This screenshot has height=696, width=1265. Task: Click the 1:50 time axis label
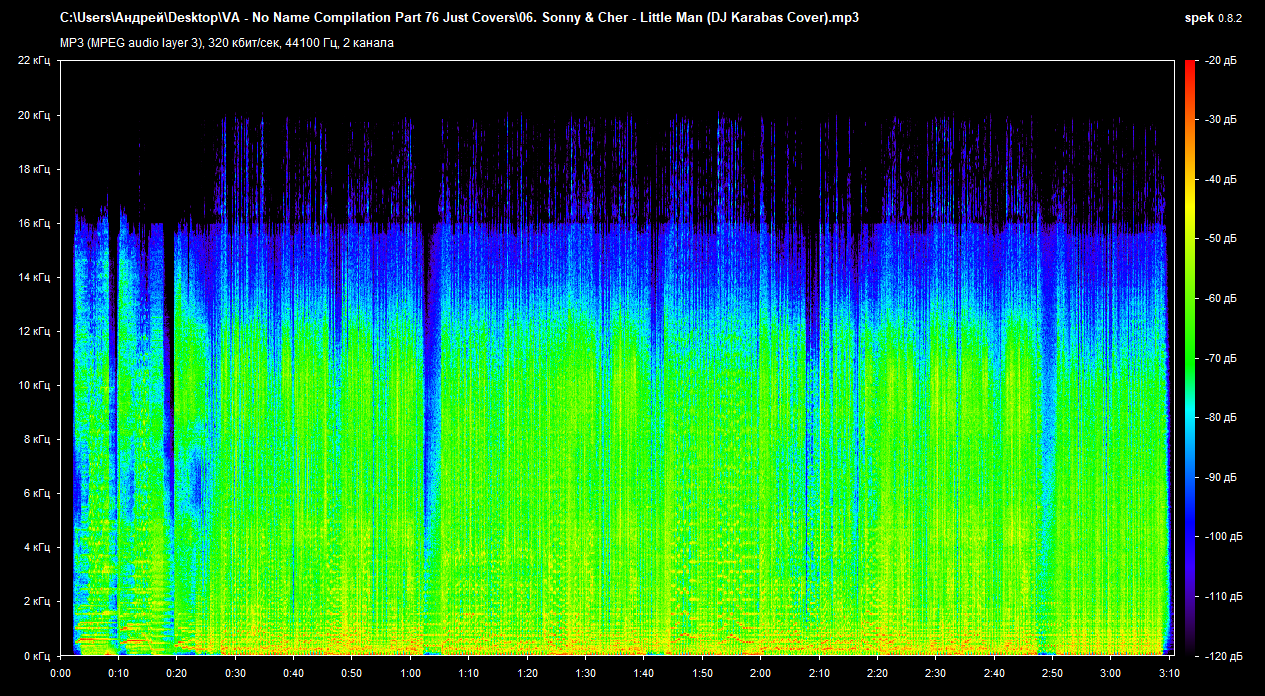pyautogui.click(x=702, y=673)
